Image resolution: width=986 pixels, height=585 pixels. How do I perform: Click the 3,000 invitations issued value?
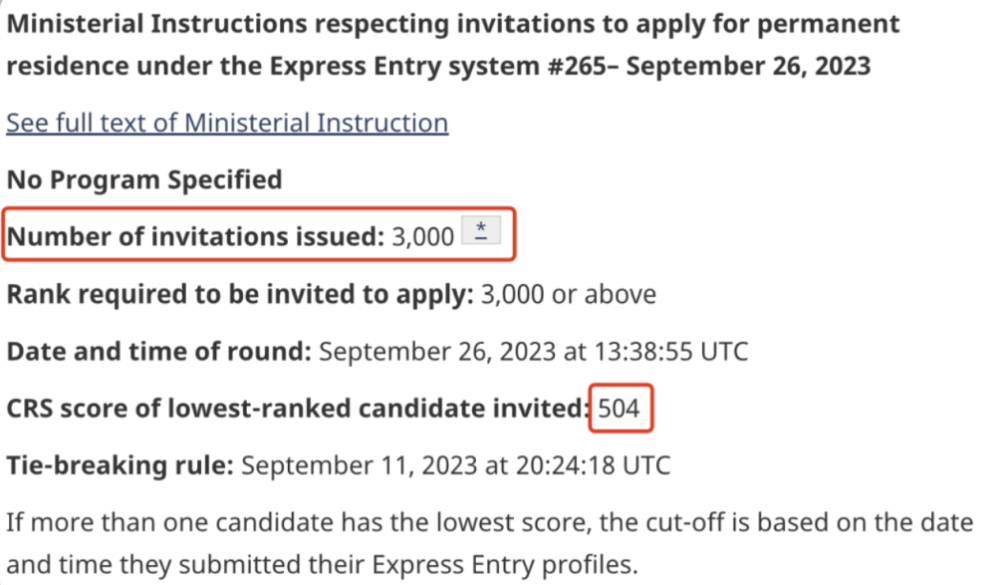423,237
